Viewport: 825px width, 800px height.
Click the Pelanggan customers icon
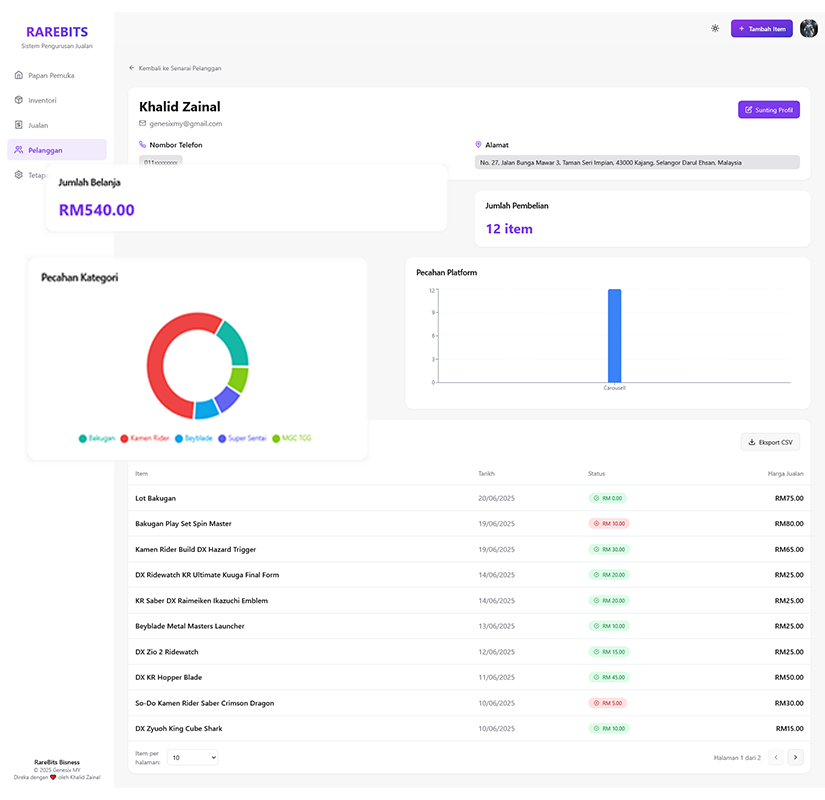pyautogui.click(x=19, y=150)
